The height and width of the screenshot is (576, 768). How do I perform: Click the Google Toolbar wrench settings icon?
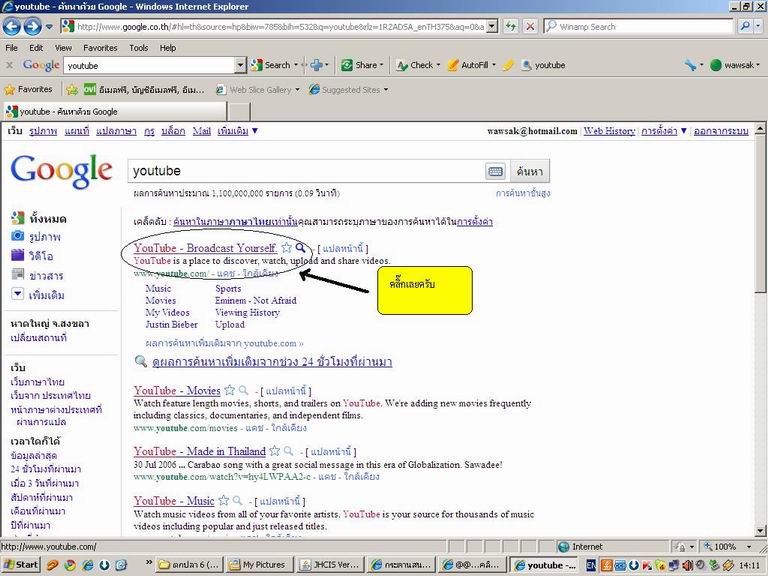(690, 65)
